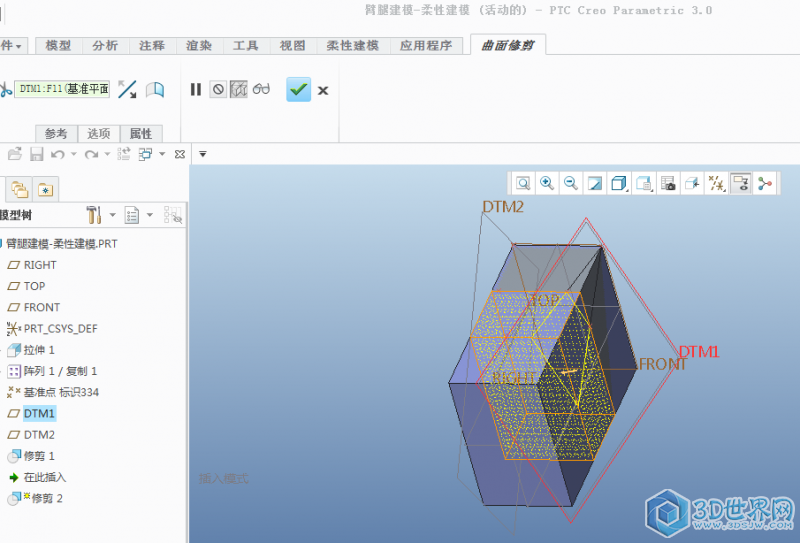The height and width of the screenshot is (543, 800).
Task: Click the silhouette trim surface icon
Action: click(155, 90)
